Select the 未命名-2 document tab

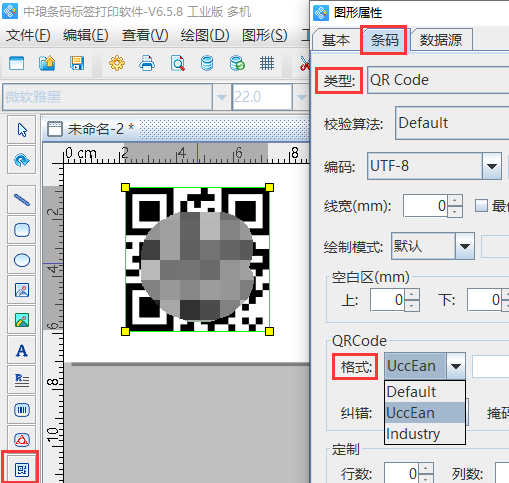click(91, 129)
